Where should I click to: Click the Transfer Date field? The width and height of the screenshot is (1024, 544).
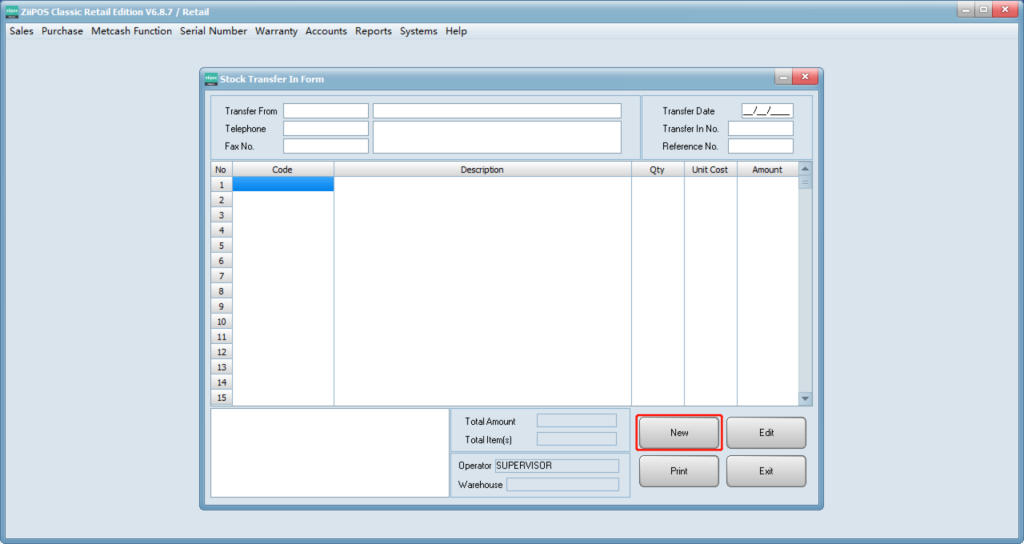click(766, 111)
